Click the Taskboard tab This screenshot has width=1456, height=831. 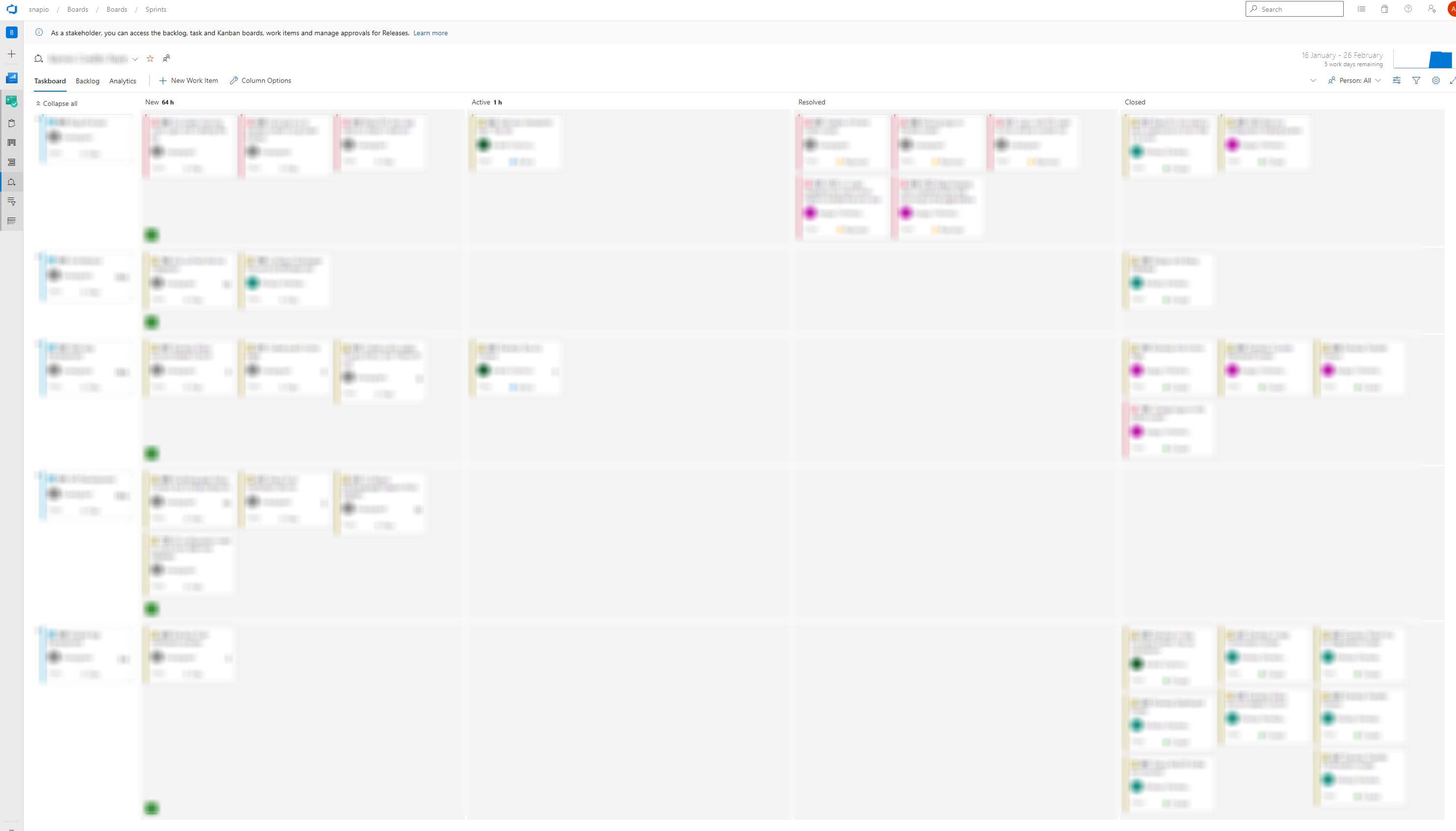(50, 80)
